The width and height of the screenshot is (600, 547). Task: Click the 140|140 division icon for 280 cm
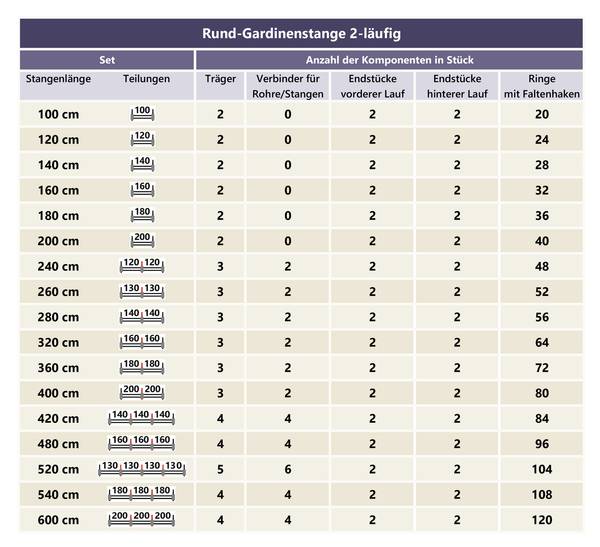142,317
